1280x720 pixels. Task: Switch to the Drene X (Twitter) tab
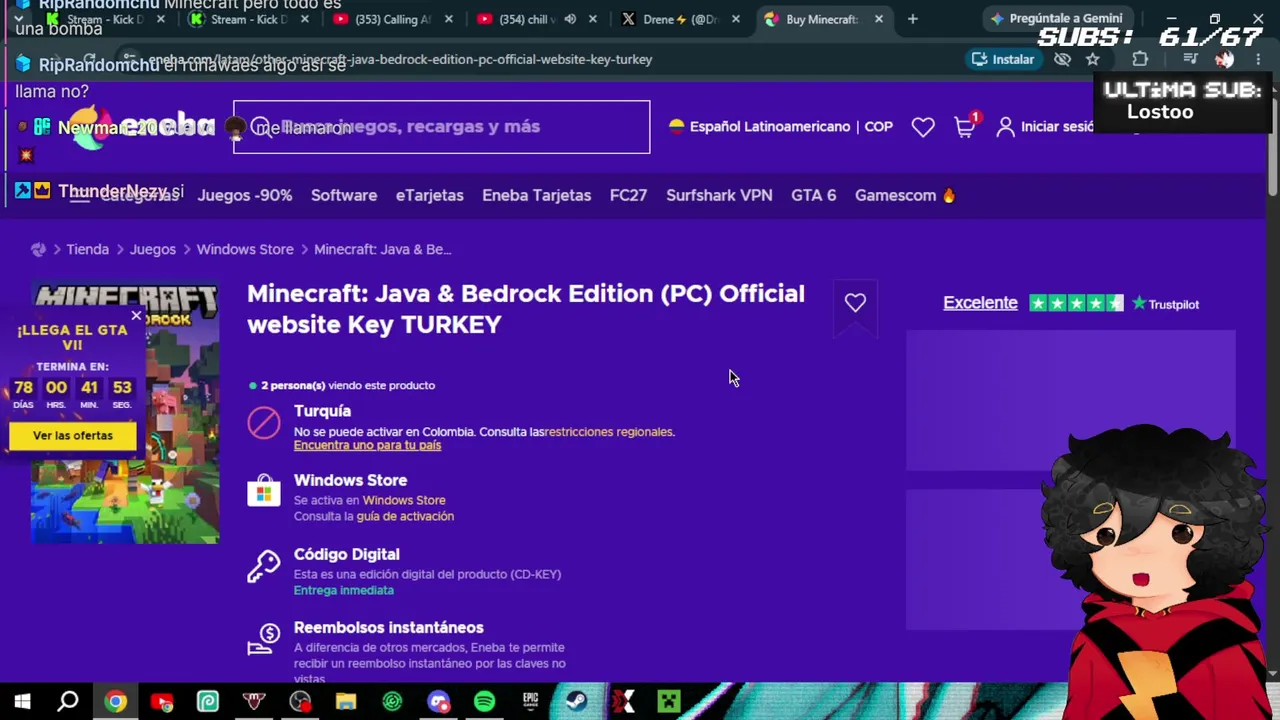coord(679,19)
